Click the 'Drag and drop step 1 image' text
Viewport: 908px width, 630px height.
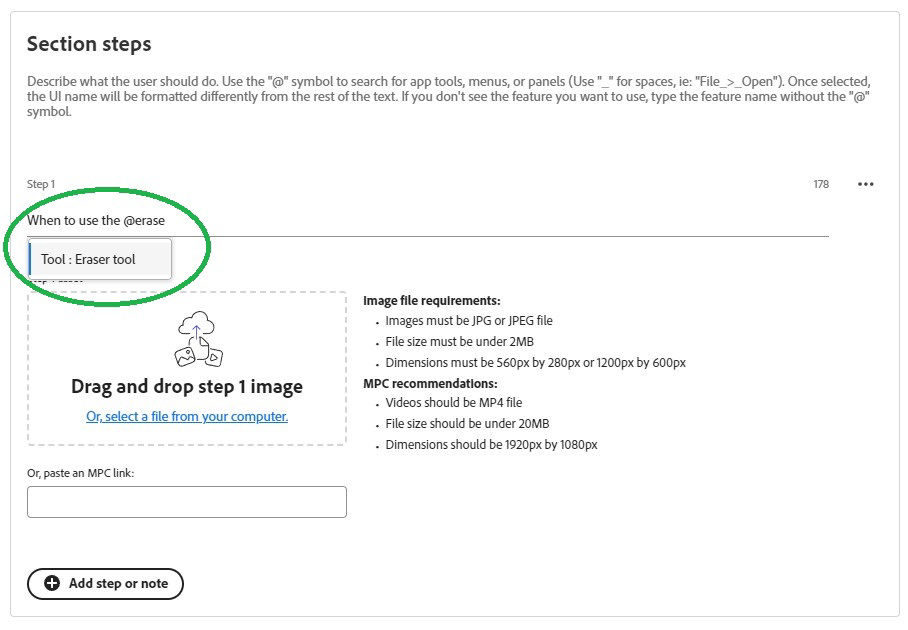(x=186, y=386)
